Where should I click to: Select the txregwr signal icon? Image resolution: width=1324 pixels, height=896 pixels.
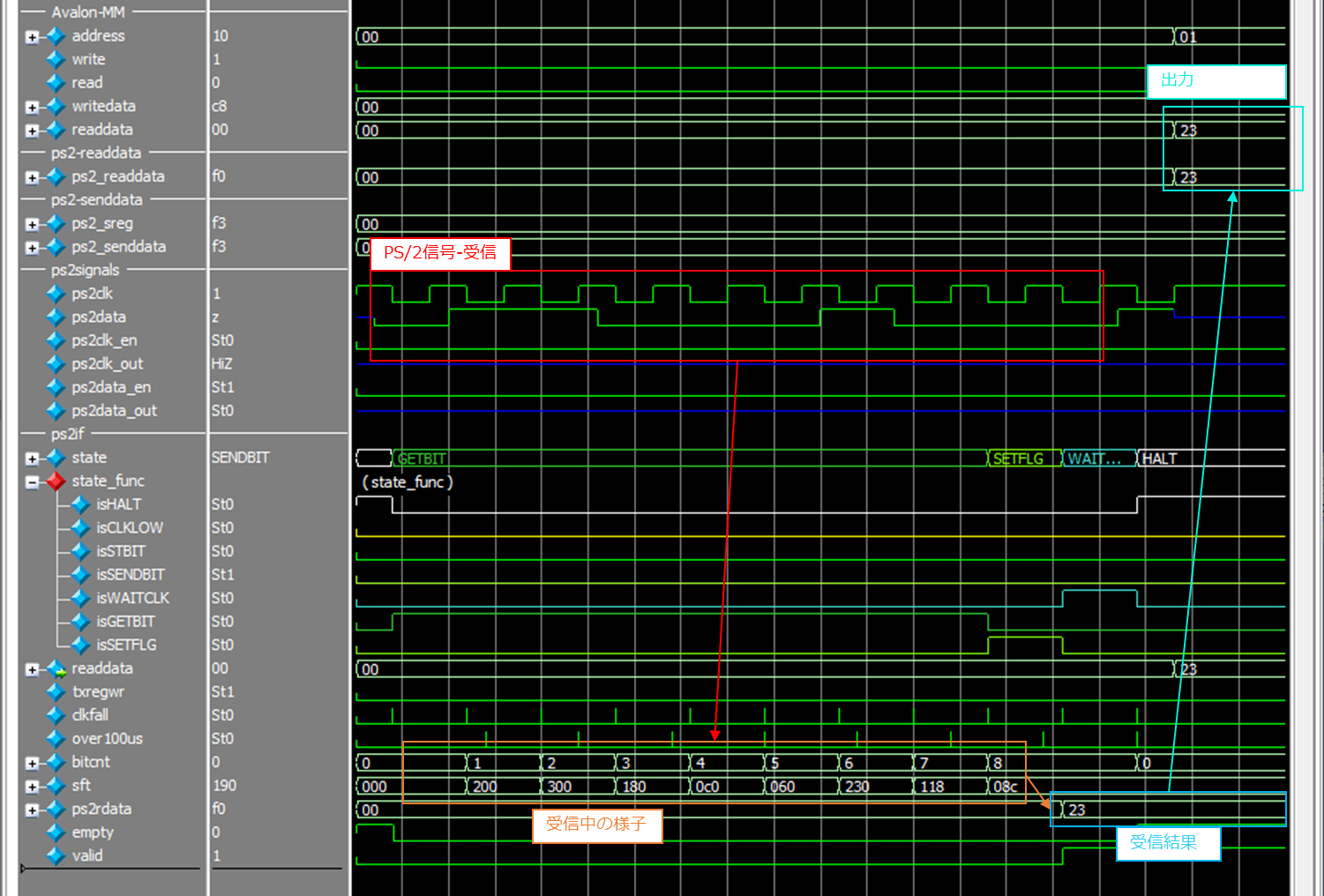[x=56, y=691]
